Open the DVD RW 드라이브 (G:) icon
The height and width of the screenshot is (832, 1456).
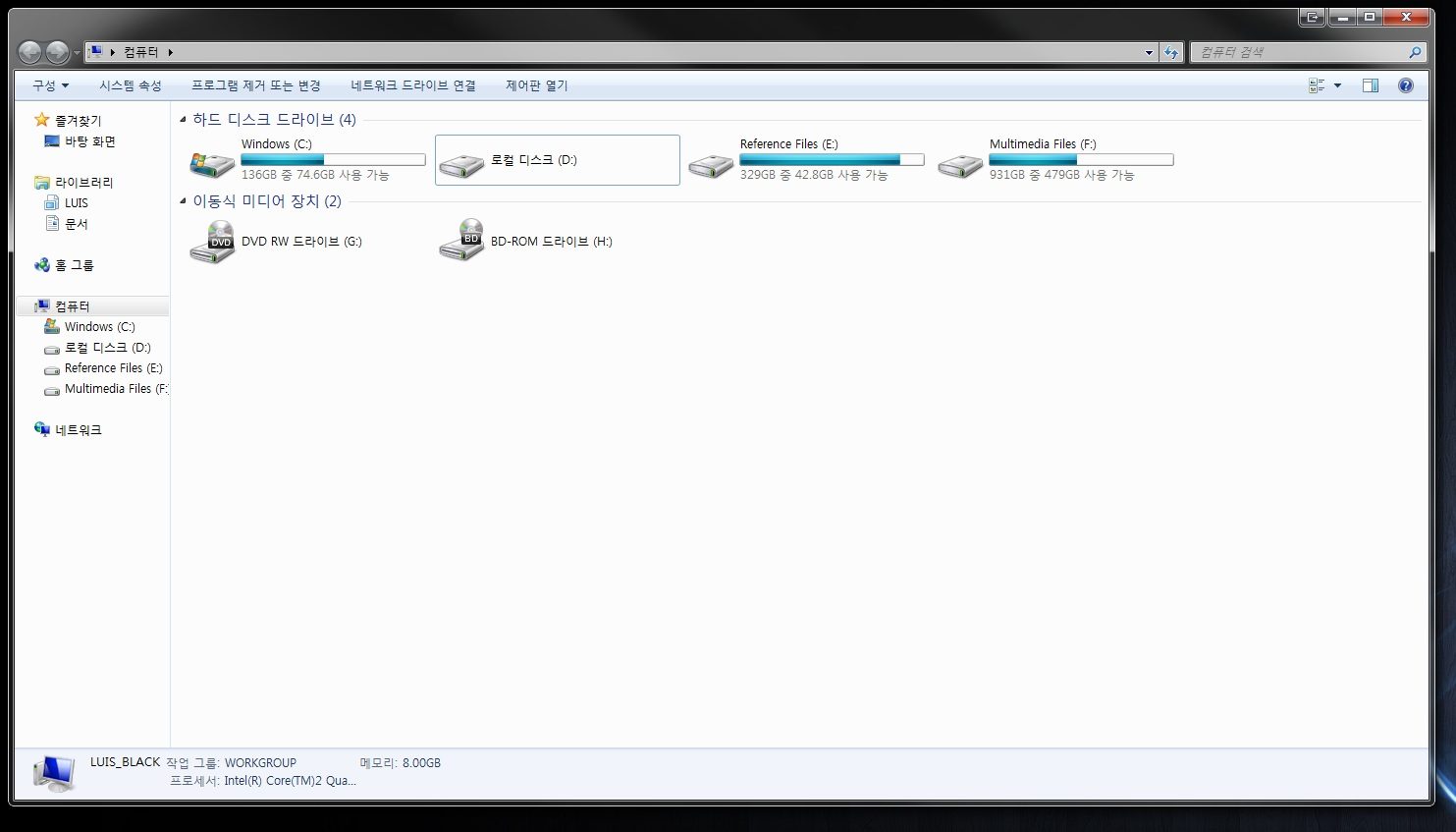click(x=212, y=242)
